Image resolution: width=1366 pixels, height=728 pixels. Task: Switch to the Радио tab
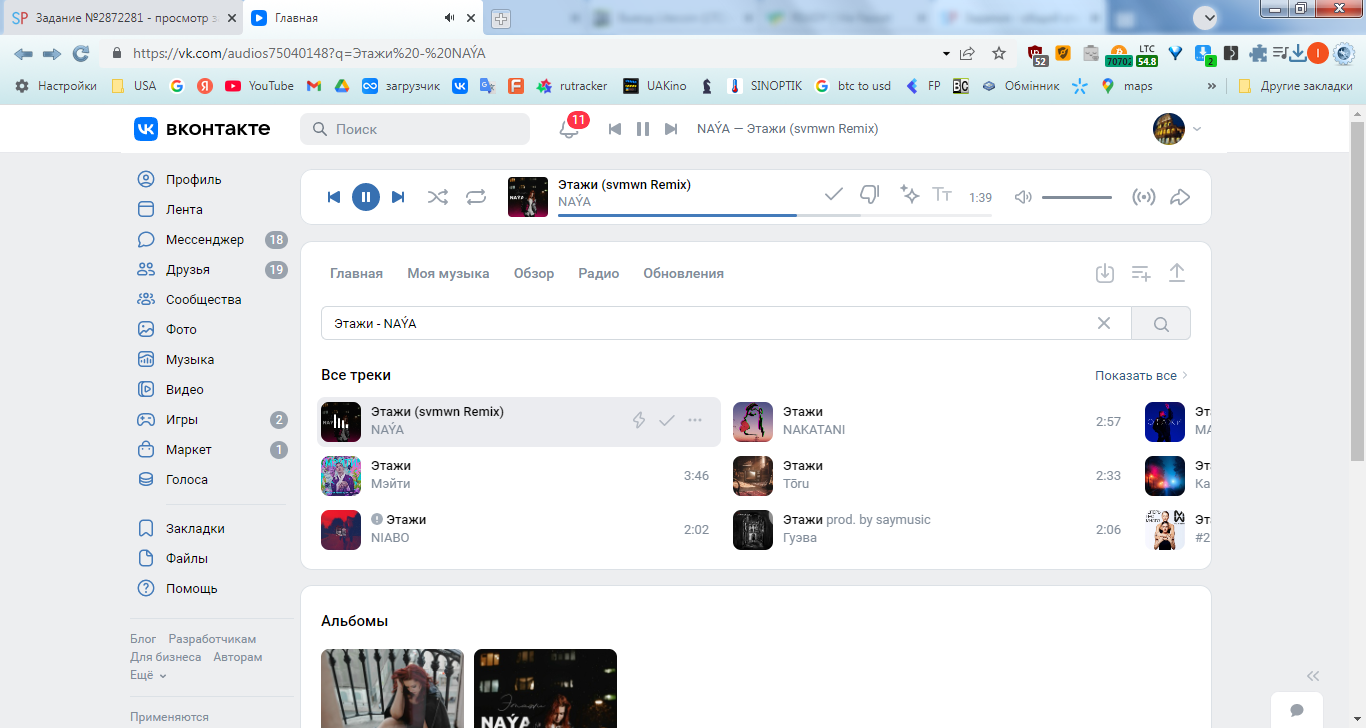(599, 274)
